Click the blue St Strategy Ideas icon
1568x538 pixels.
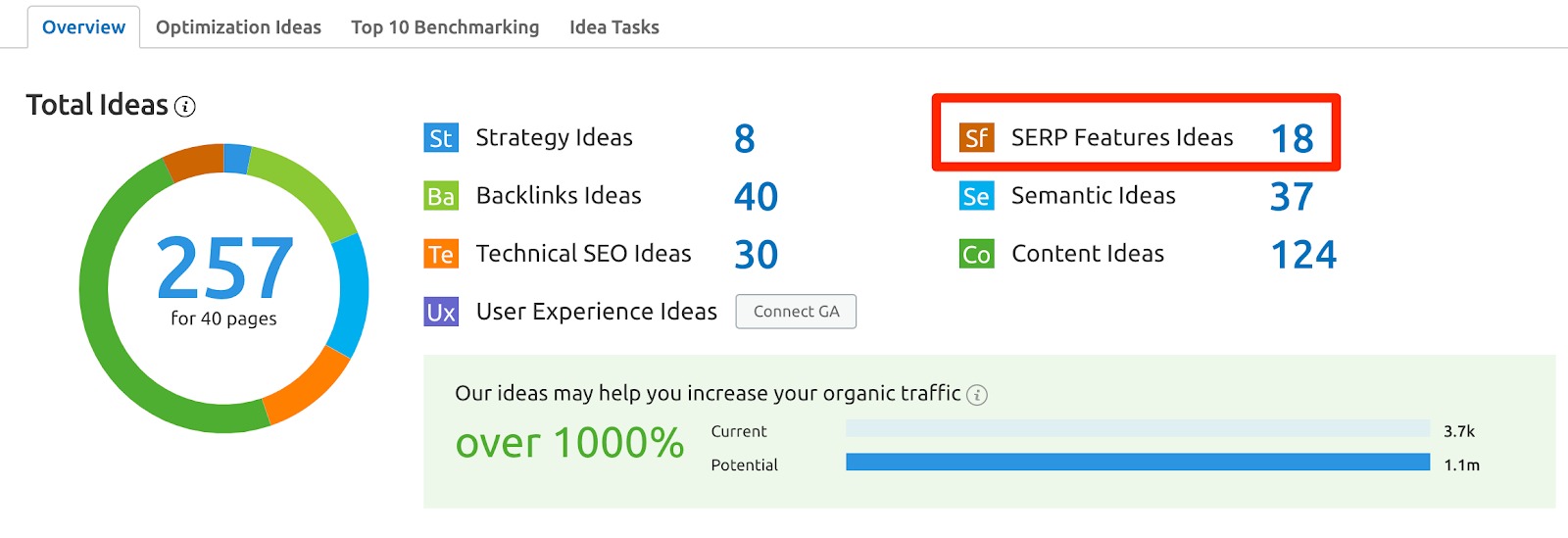[441, 138]
